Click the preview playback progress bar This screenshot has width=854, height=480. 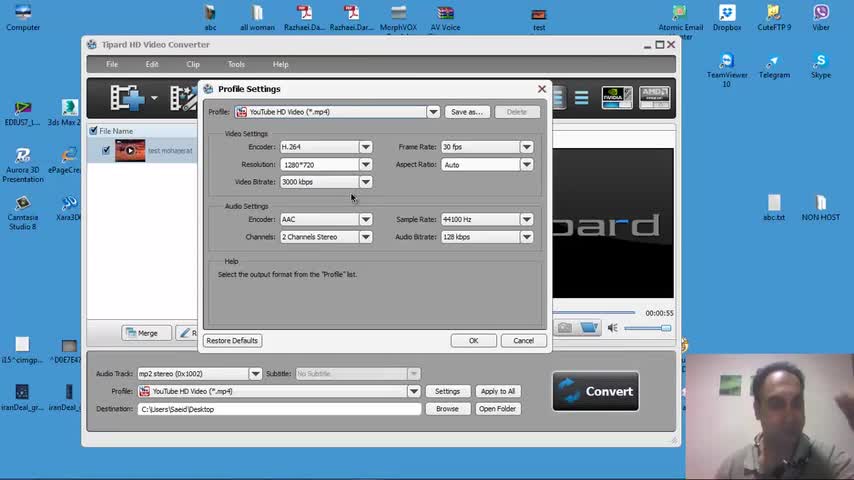[594, 313]
